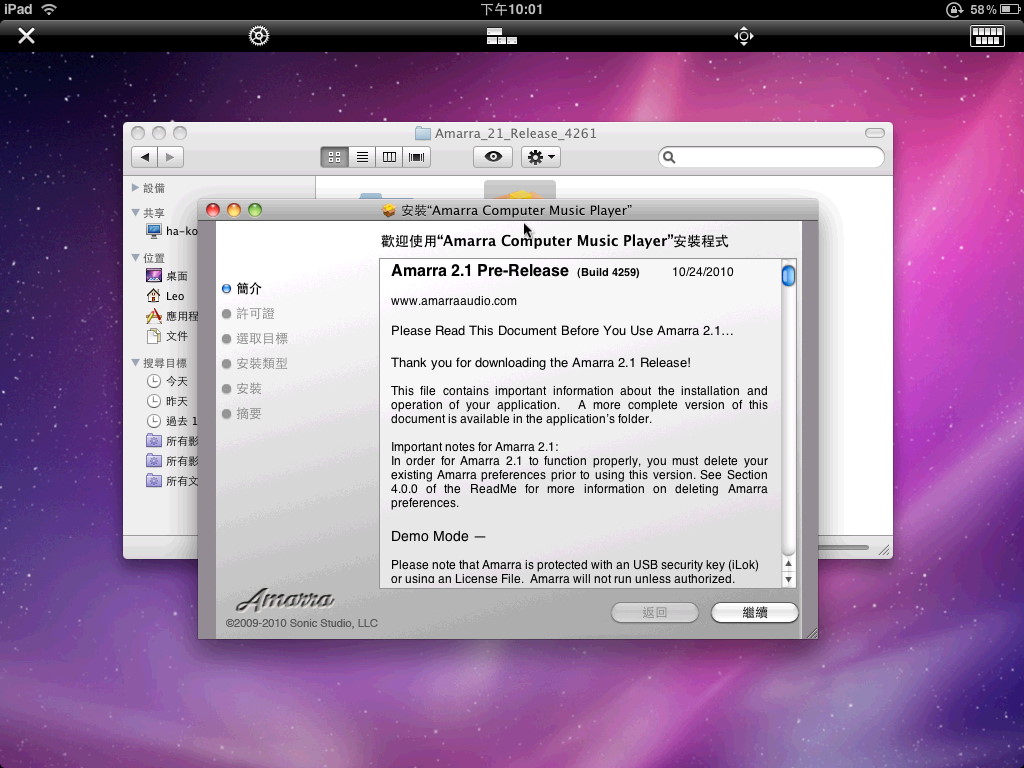Select the 簡介 installer step
The width and height of the screenshot is (1024, 768).
pos(242,289)
